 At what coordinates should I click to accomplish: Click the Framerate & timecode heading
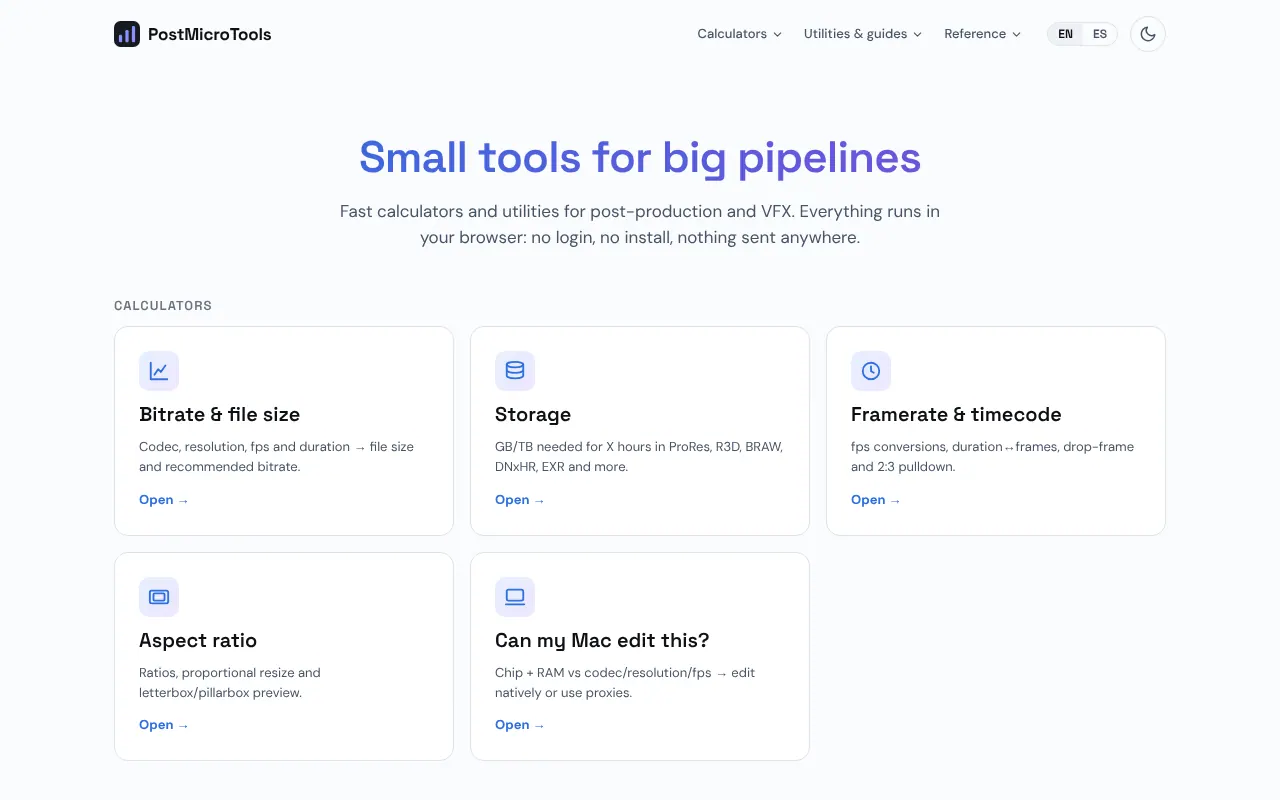tap(956, 415)
